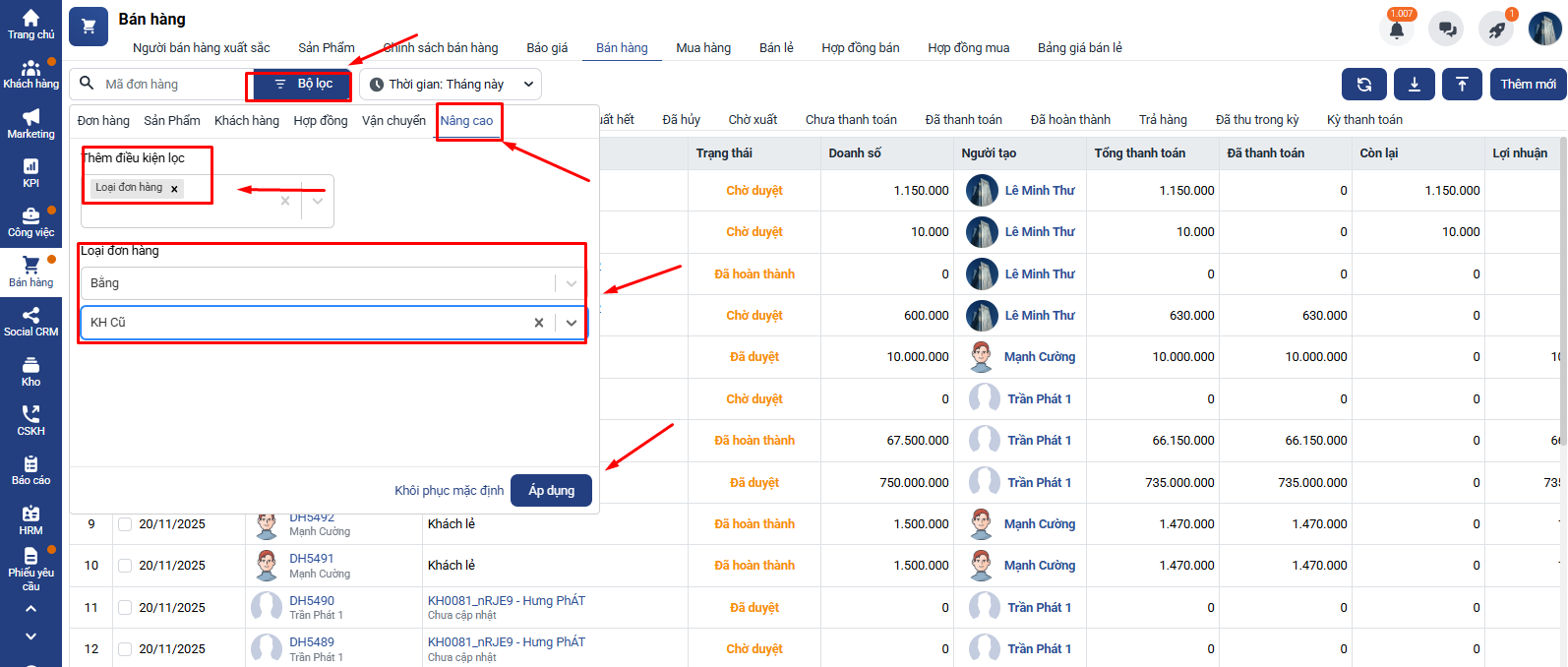Open Phiếu yêu cầu in sidebar
Screen dimensions: 1568x667
[x=30, y=570]
